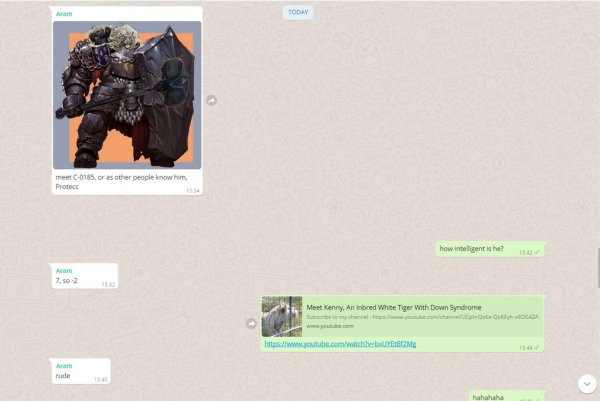Click the 'Meet Kenny' link preview title

(x=393, y=307)
